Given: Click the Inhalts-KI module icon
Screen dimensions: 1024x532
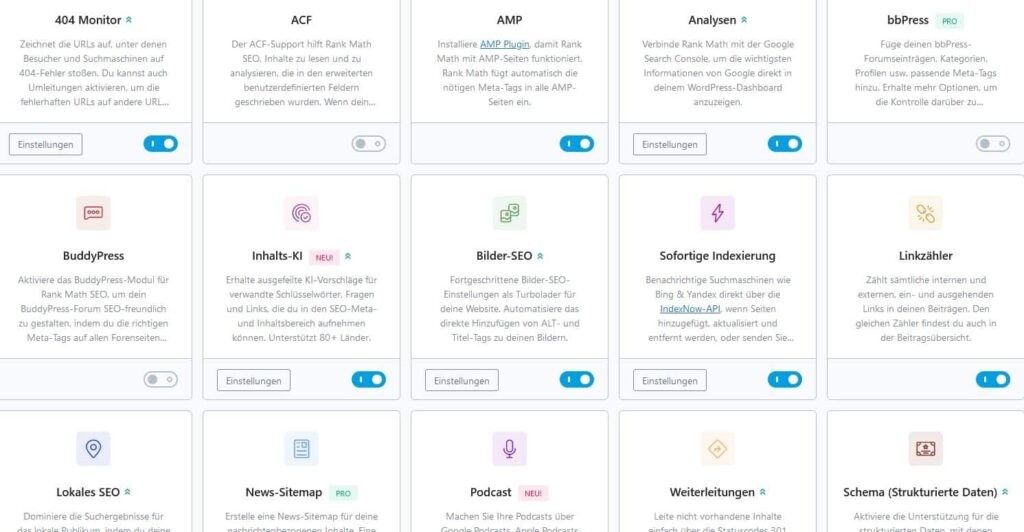Looking at the screenshot, I should pyautogui.click(x=301, y=213).
